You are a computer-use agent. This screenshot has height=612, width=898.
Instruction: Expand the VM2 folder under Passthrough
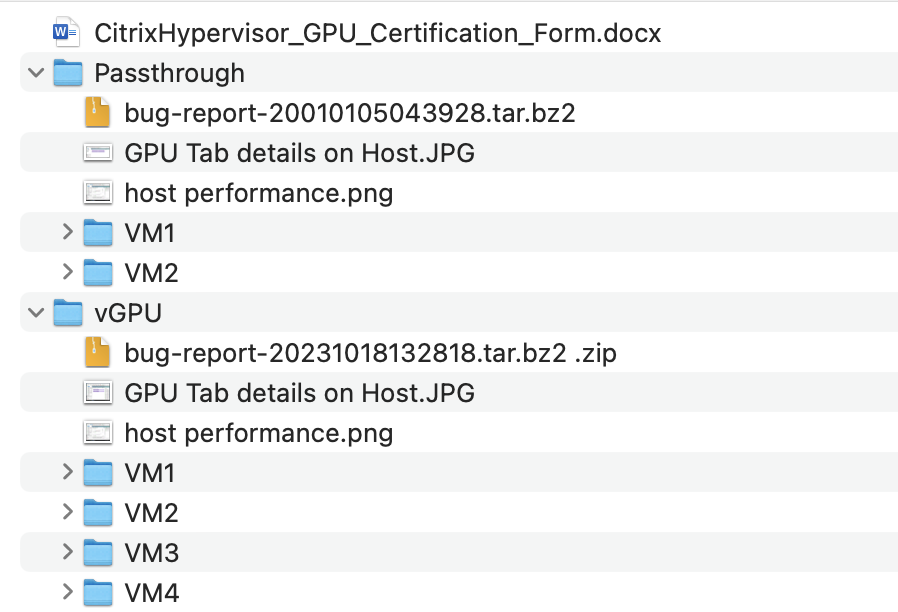68,272
